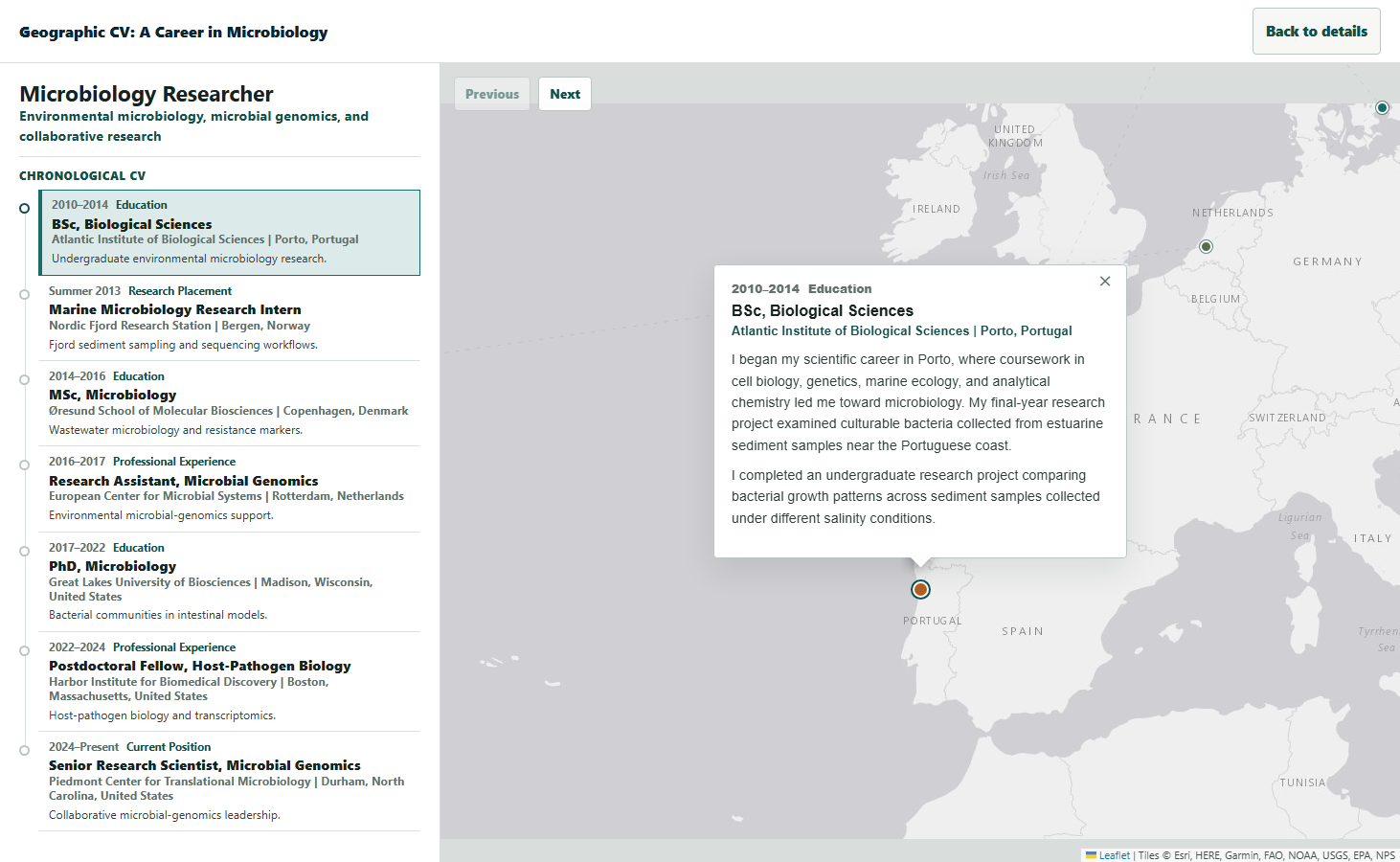Viewport: 1400px width, 862px height.
Task: Click 'European Center for Microbial Systems' text
Action: [x=155, y=496]
